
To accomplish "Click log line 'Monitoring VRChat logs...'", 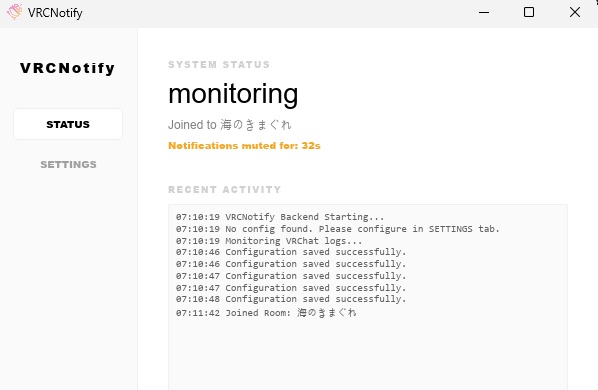I will (x=269, y=241).
